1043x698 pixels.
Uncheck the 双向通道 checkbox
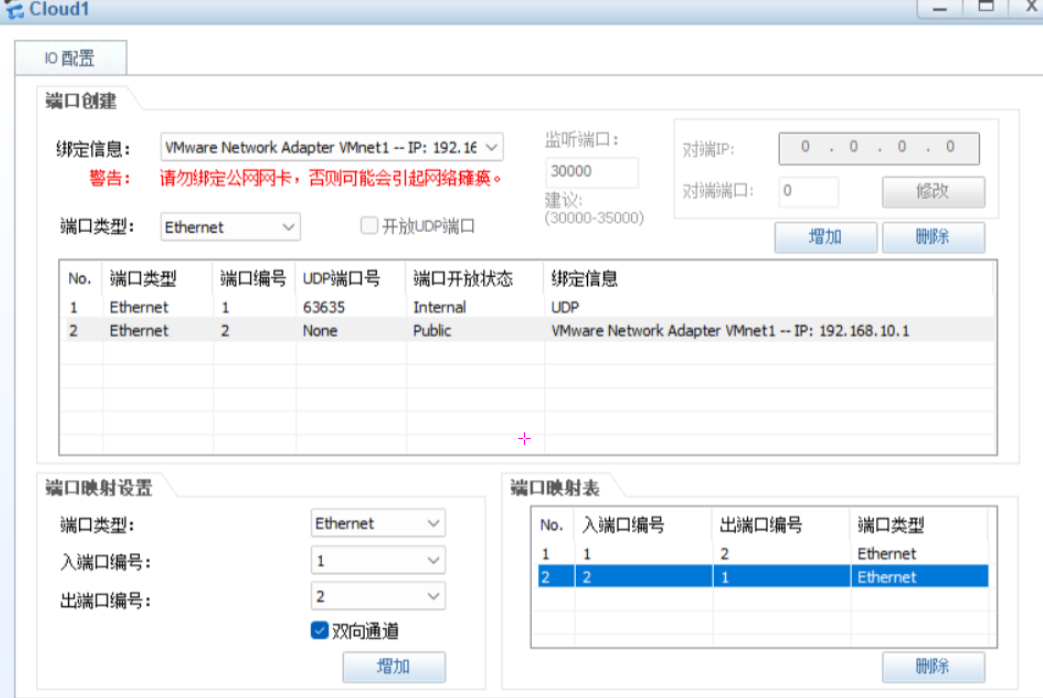[319, 630]
